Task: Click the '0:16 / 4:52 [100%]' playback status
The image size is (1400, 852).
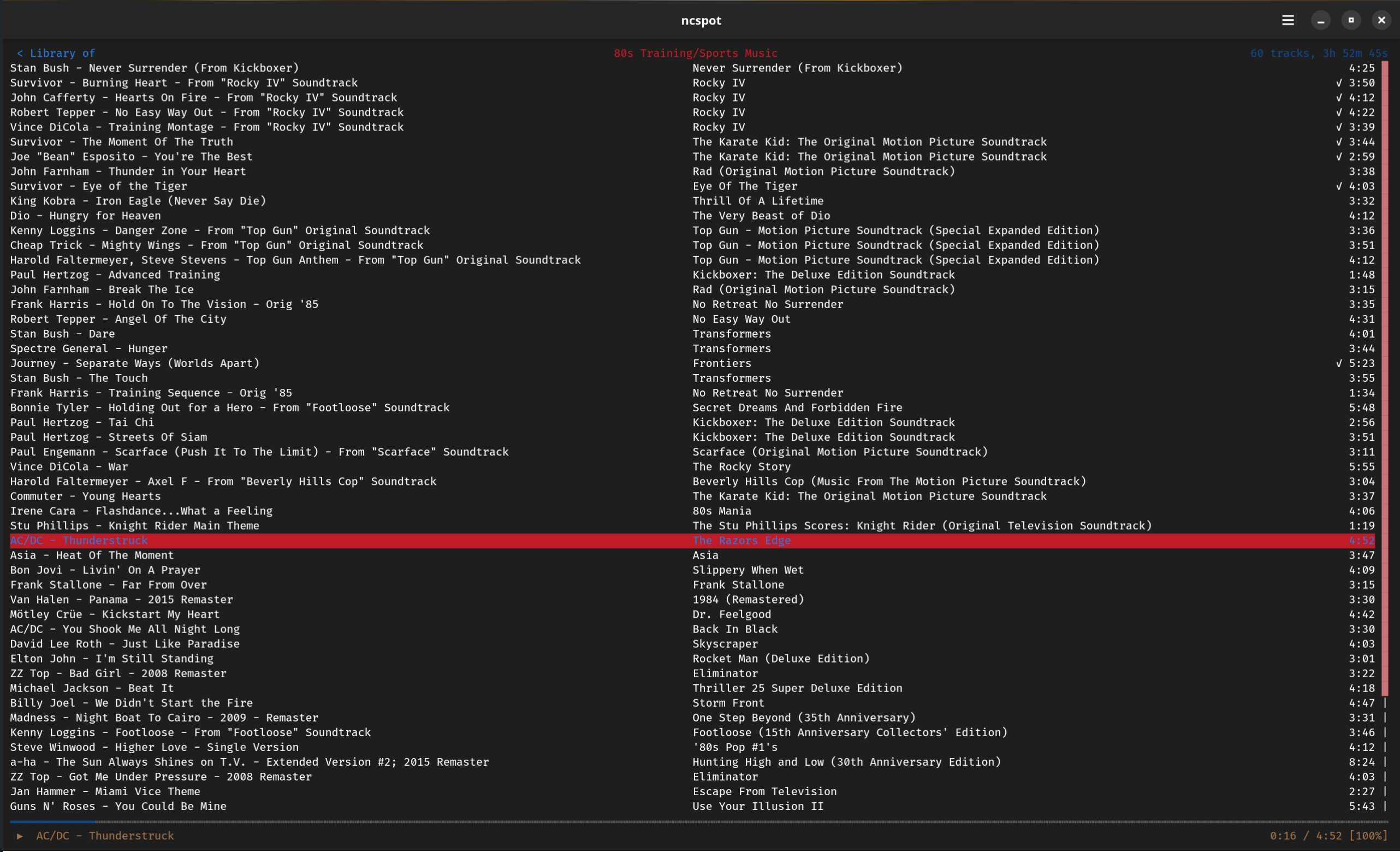Action: tap(1329, 836)
